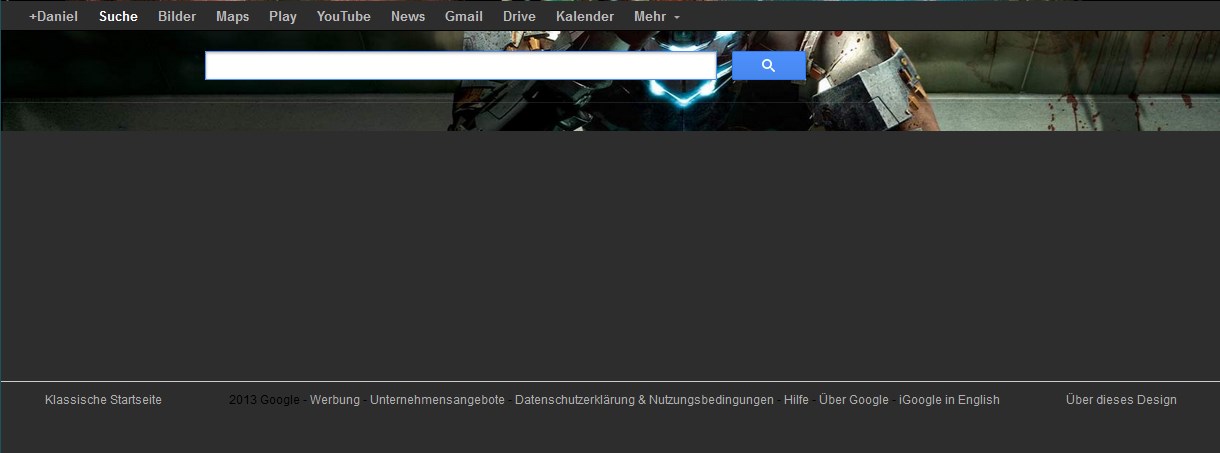Open Über dieses Design link
Screen dimensions: 1220x453
[1121, 400]
